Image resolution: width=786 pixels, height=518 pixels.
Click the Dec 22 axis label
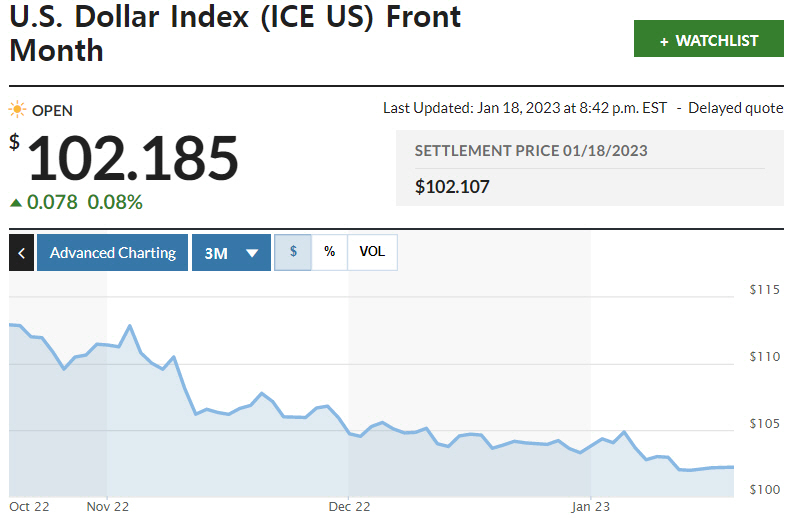[x=349, y=506]
